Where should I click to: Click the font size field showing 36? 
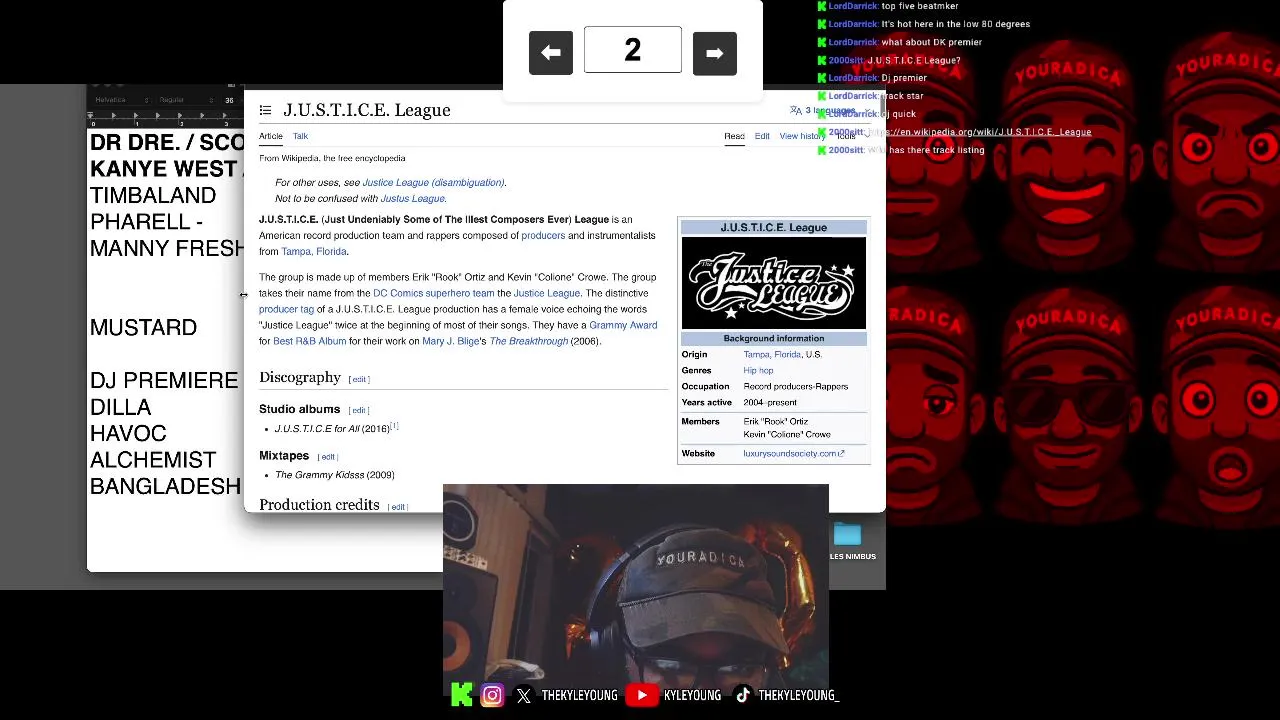[229, 100]
